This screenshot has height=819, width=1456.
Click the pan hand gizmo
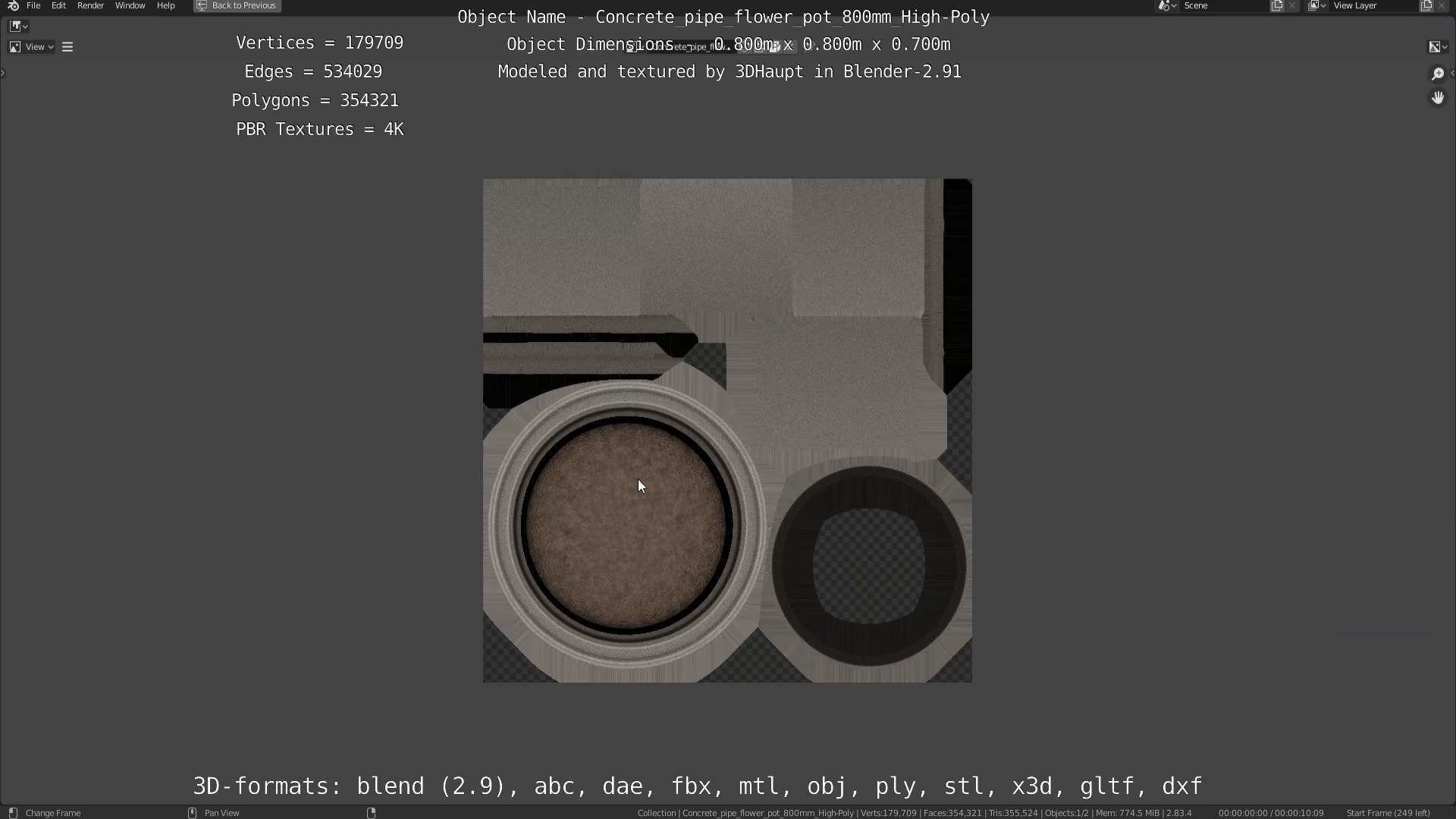pos(1437,98)
